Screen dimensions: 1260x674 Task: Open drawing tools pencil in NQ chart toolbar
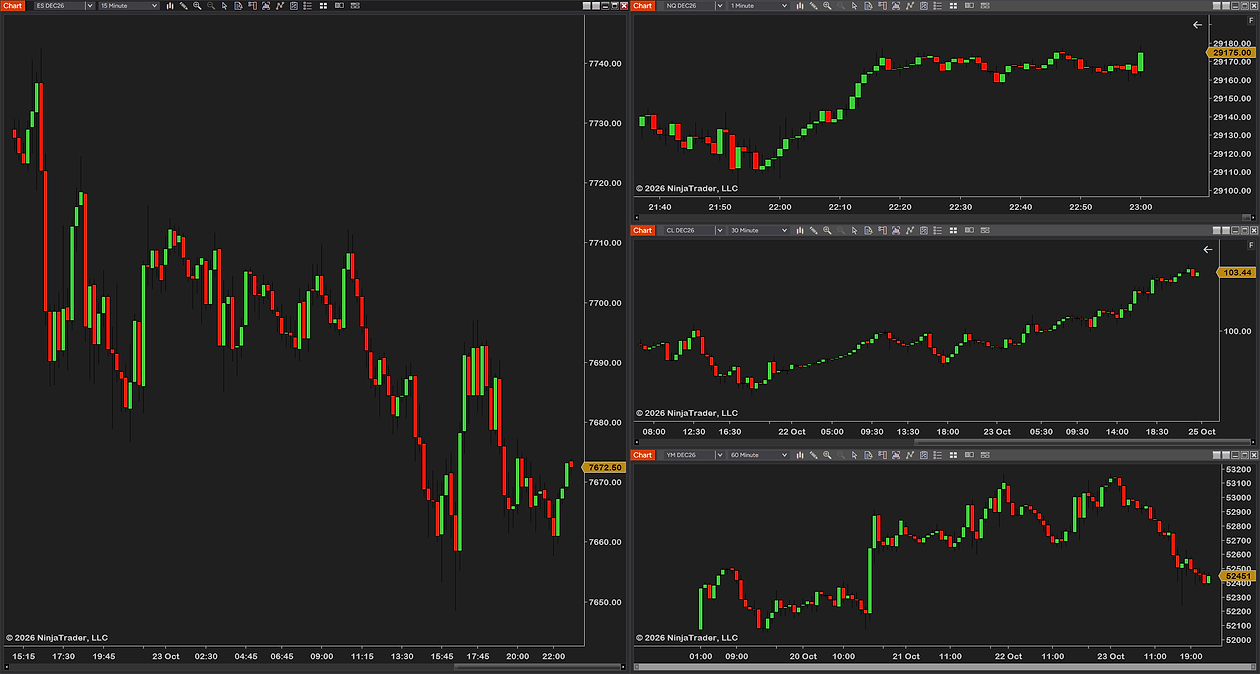click(x=814, y=6)
